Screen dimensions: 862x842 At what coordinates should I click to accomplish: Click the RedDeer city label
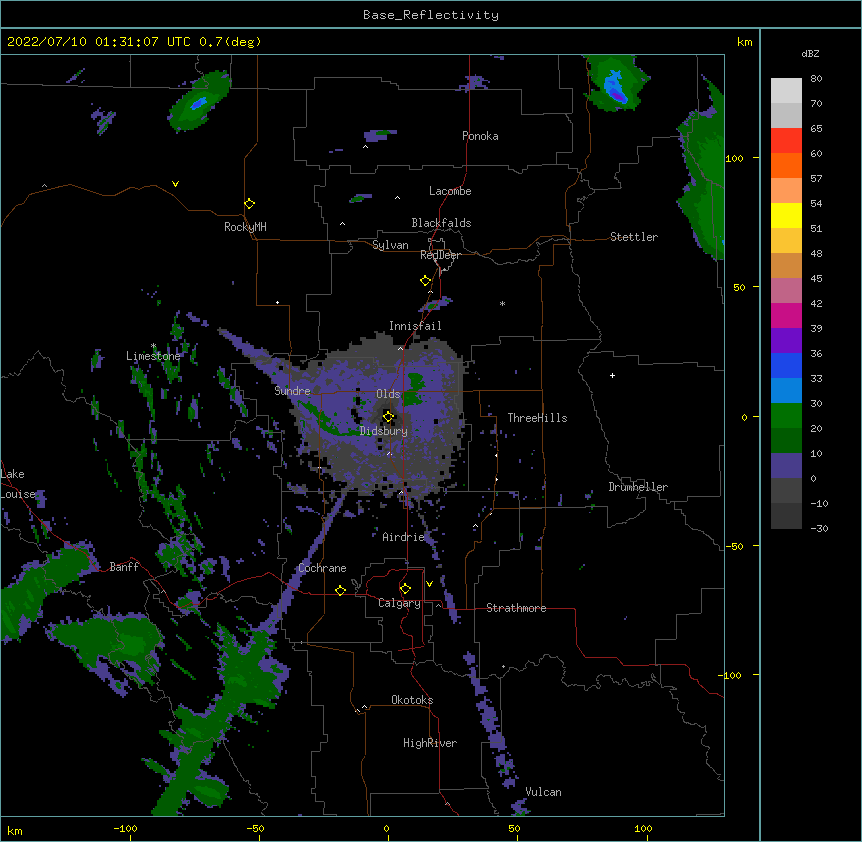[440, 255]
